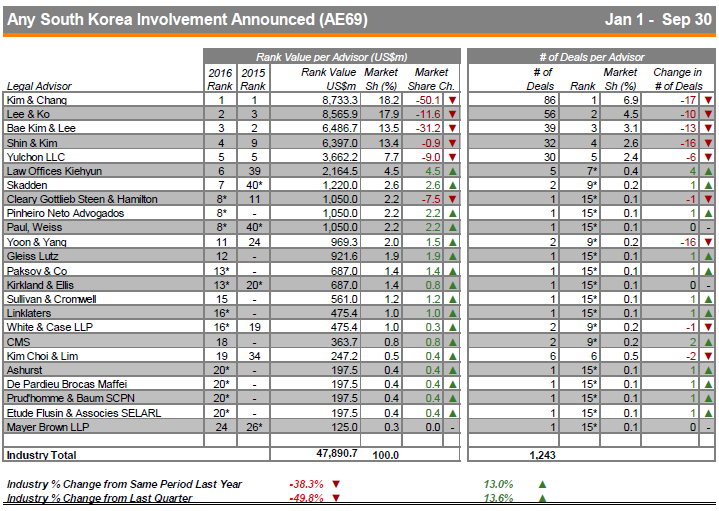Click the 'Jan 1 - Sep 30' date range
This screenshot has height=511, width=719.
(x=658, y=20)
